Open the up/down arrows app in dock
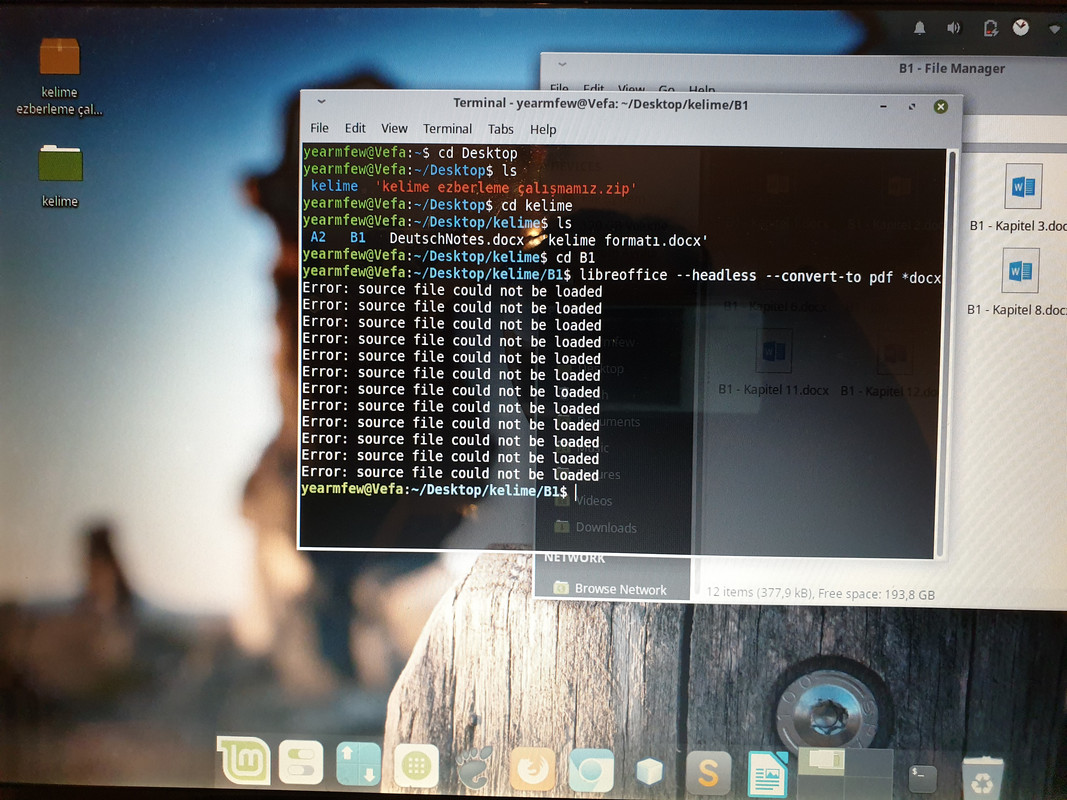1067x800 pixels. coord(358,763)
